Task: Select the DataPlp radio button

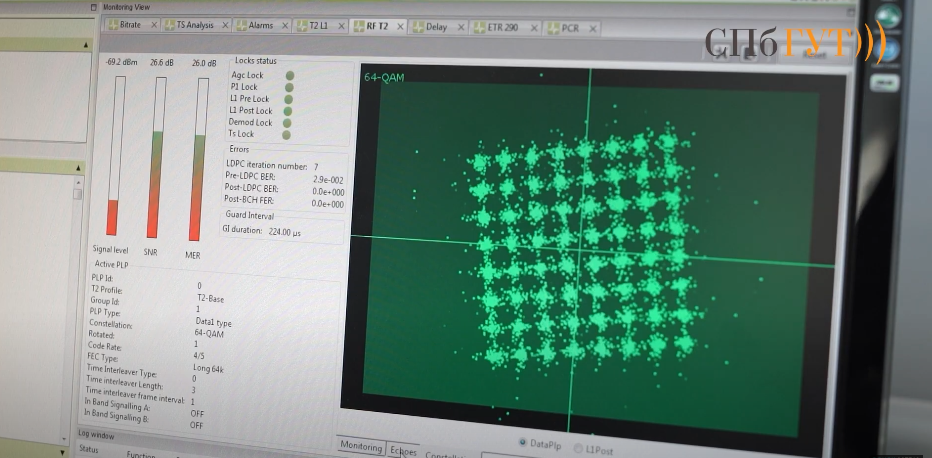Action: coord(523,441)
